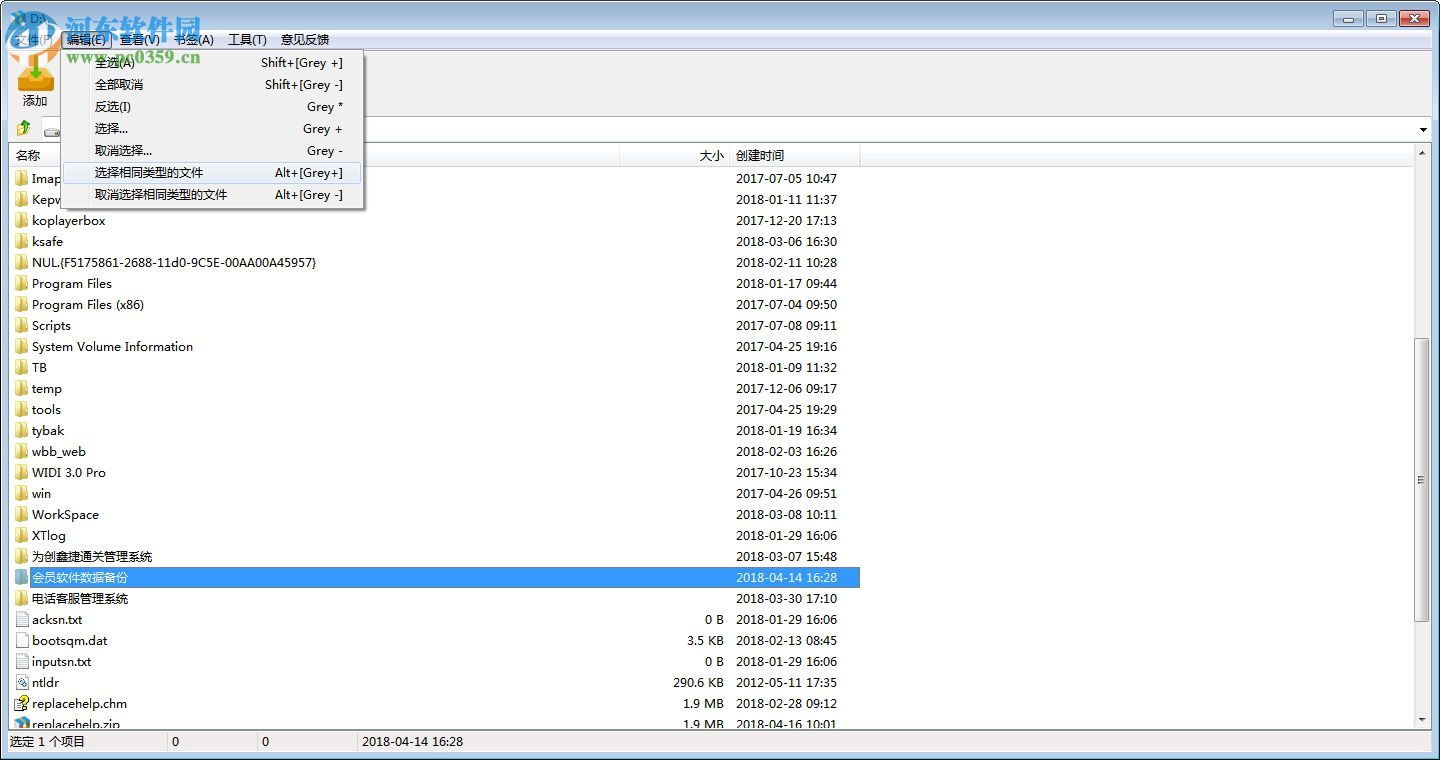This screenshot has width=1440, height=760.
Task: Select the replacehelp.chm help file icon
Action: (x=22, y=703)
